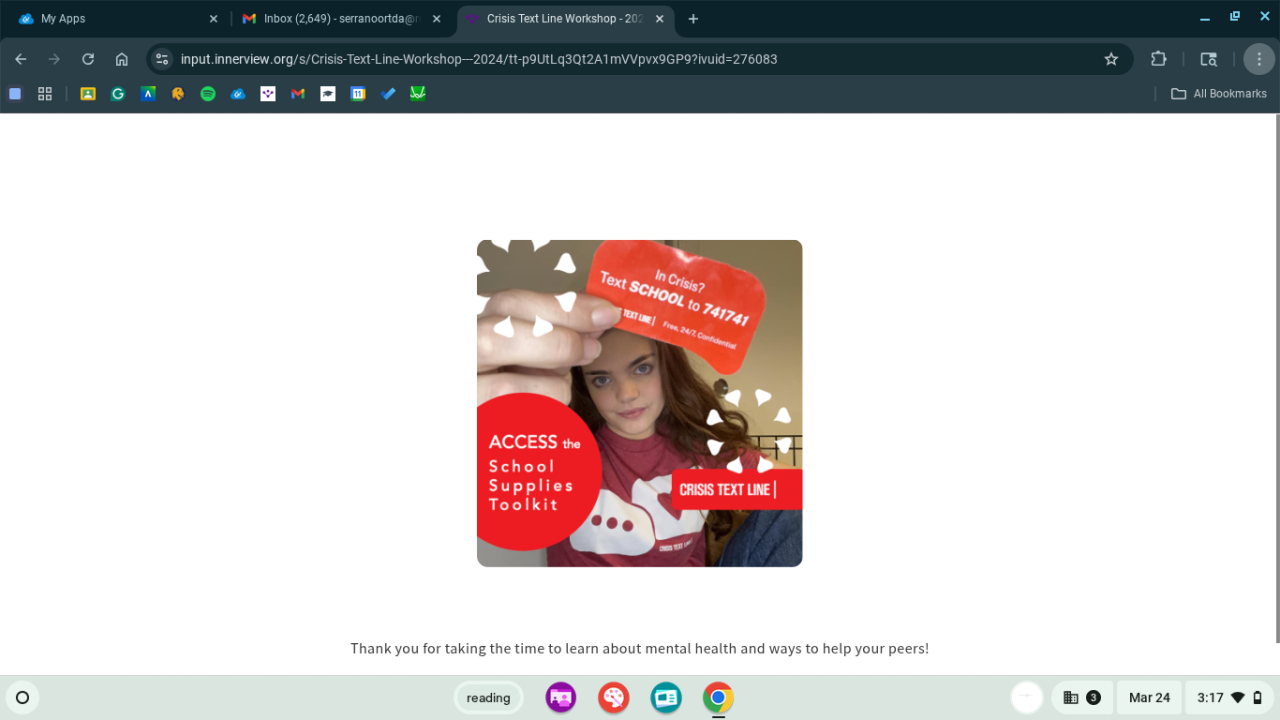Screen dimensions: 1280x720
Task: Open the Mar 24 calendar date
Action: [x=1149, y=698]
